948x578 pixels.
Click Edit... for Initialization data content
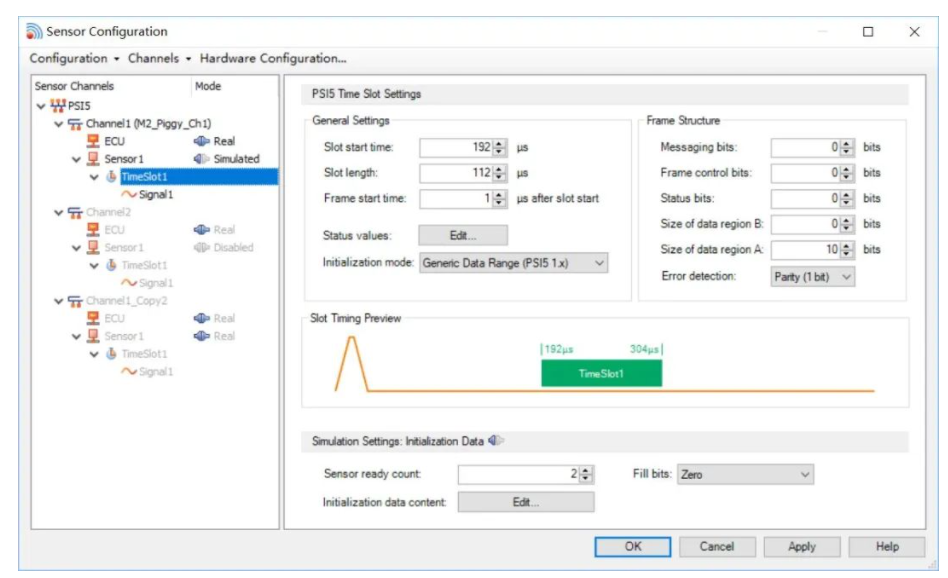click(526, 502)
